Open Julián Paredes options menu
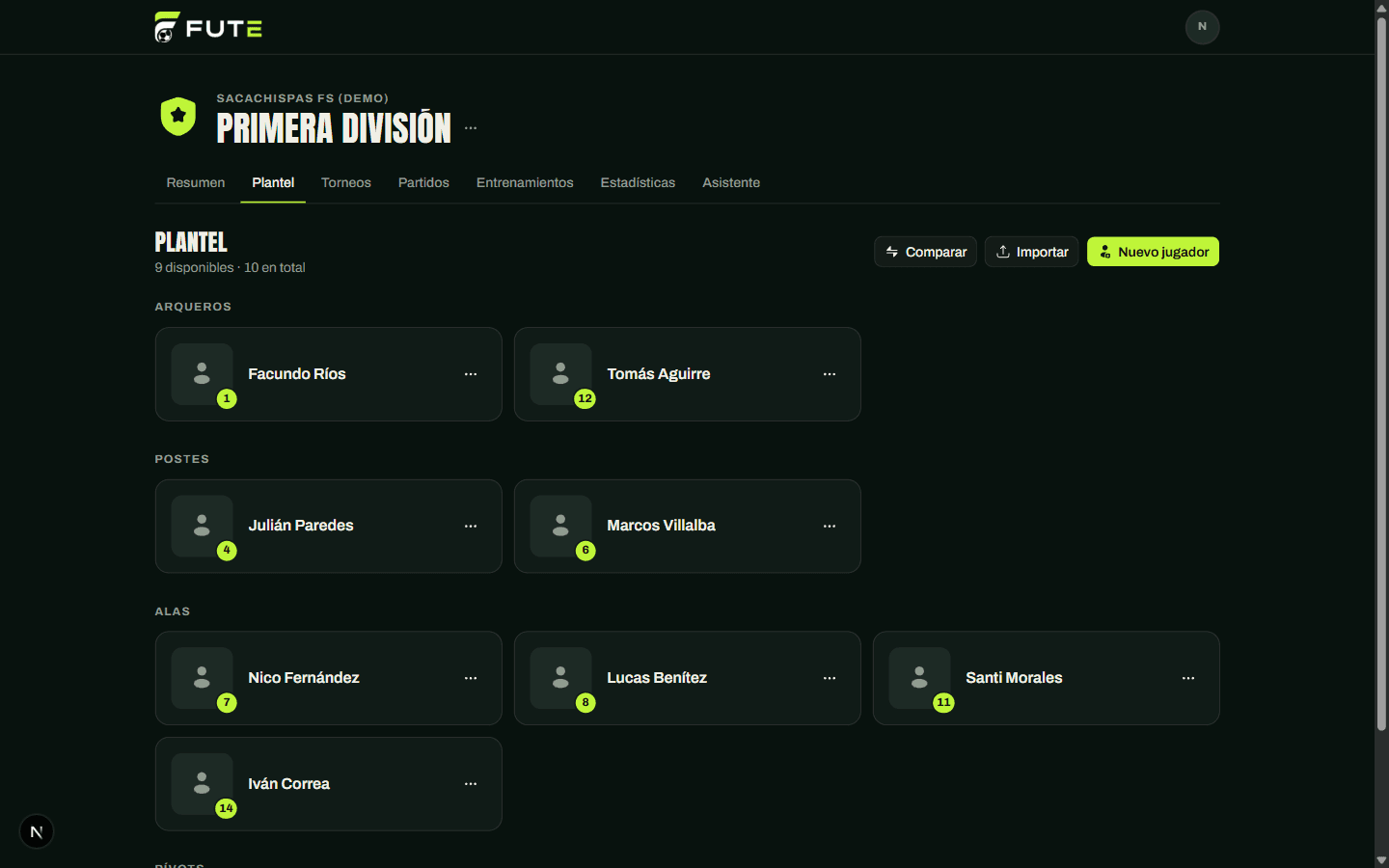Viewport: 1389px width, 868px height. click(x=471, y=527)
